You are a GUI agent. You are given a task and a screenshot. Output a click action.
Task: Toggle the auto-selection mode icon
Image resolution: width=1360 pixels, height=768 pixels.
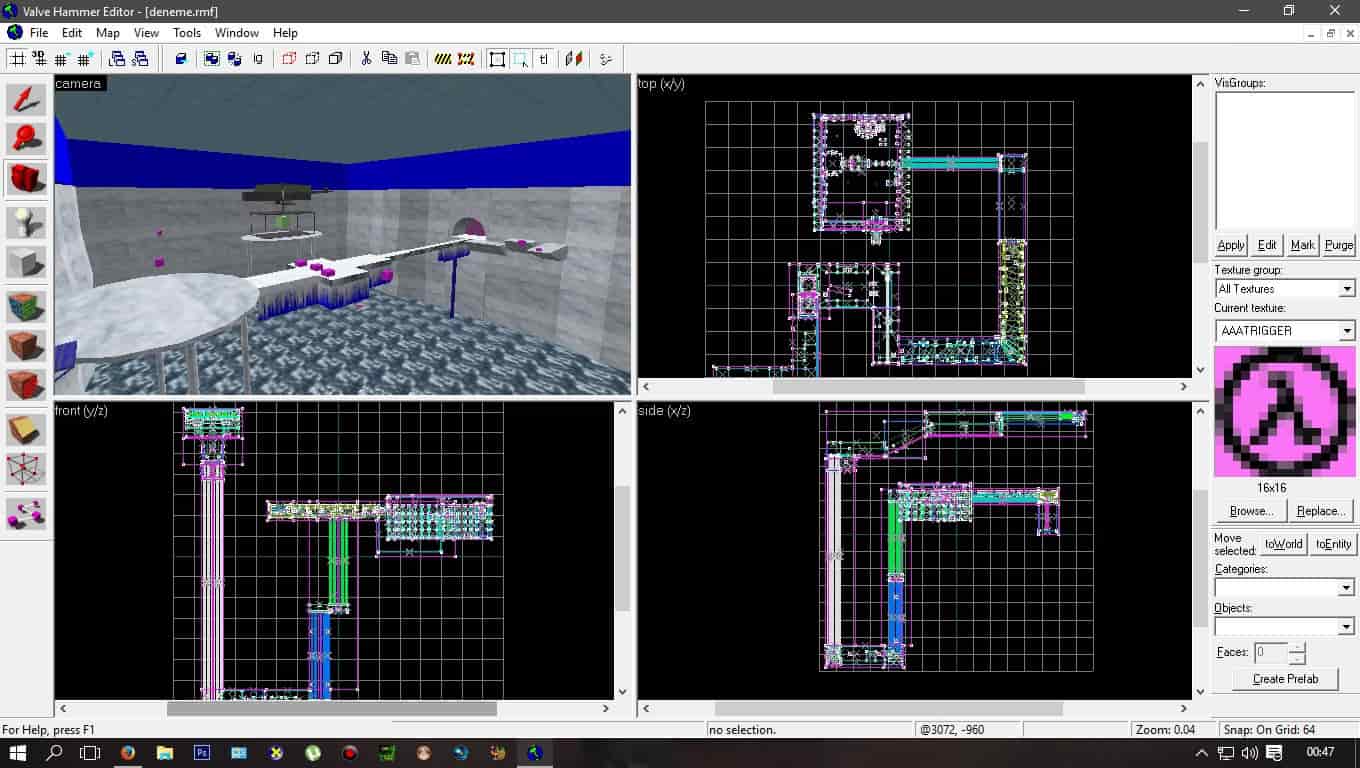[x=520, y=59]
